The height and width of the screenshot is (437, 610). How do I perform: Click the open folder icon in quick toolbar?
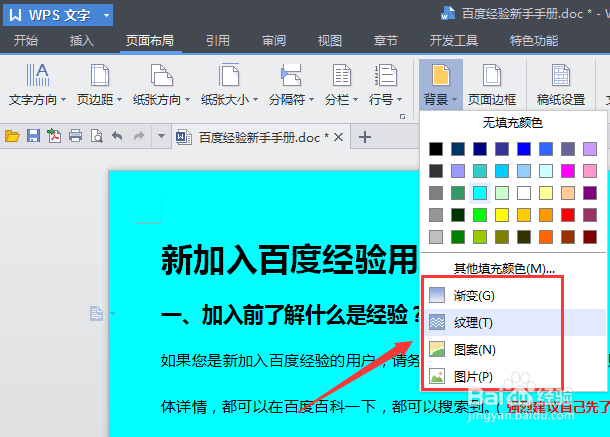coord(12,136)
